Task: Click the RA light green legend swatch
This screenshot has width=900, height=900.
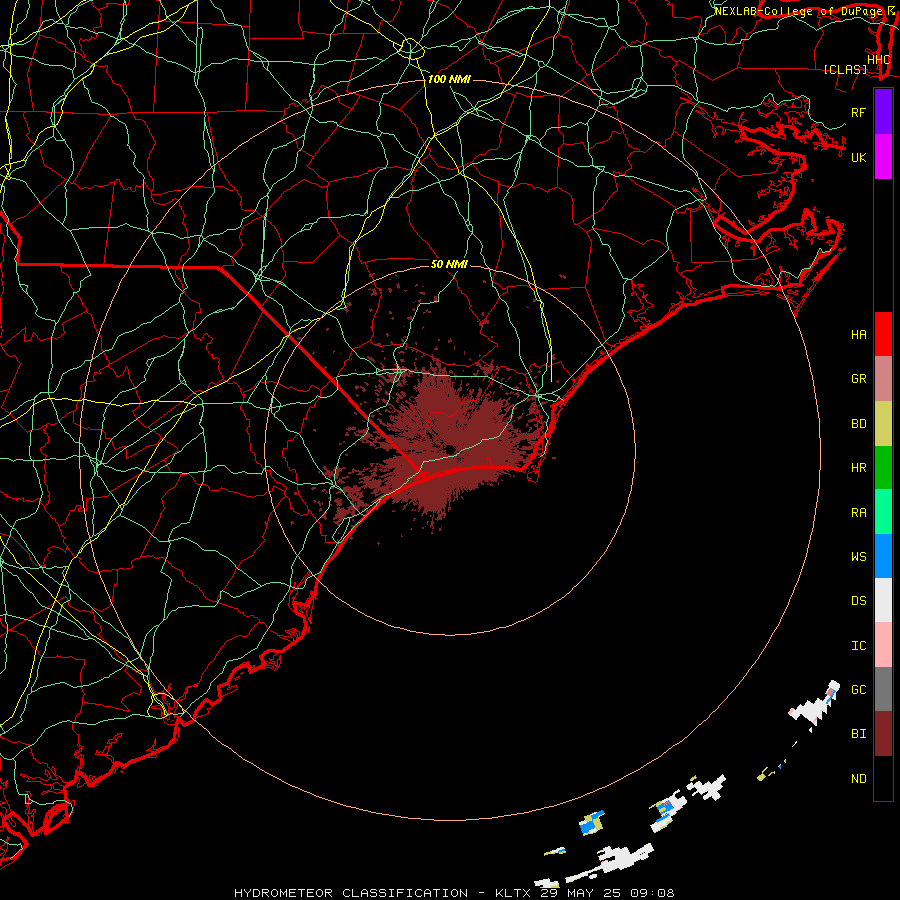Action: [883, 512]
